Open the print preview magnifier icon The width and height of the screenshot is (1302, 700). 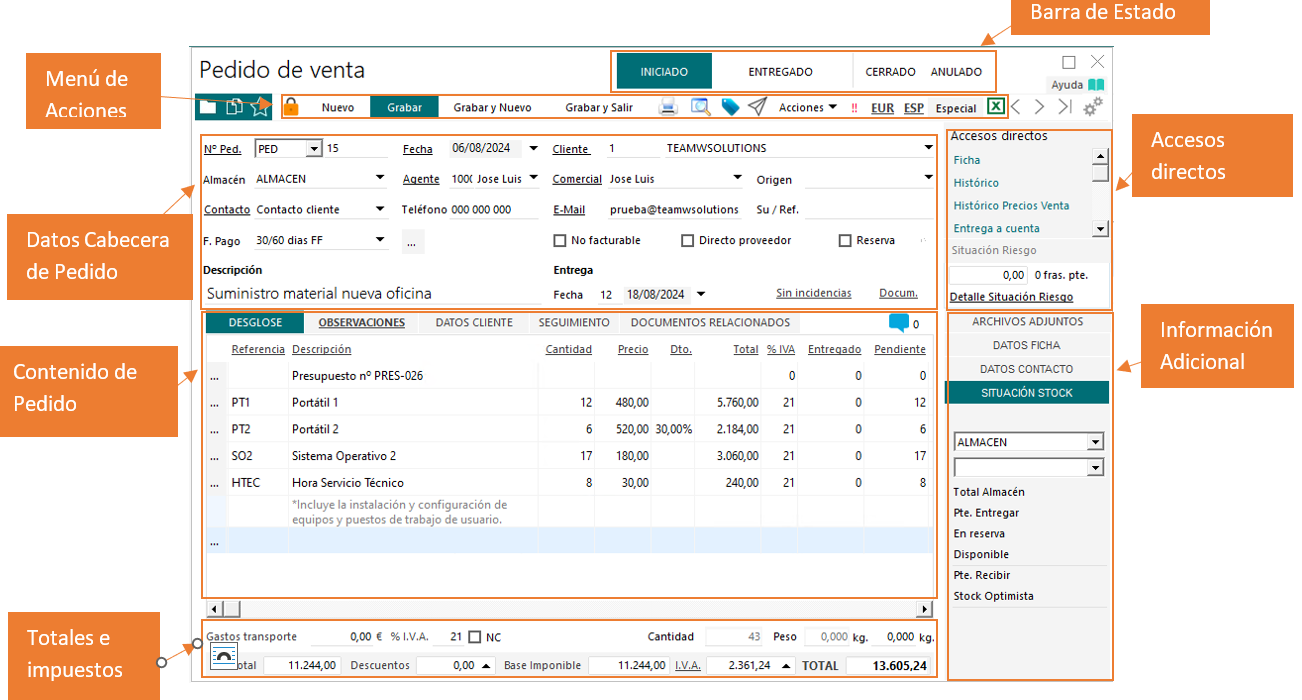pos(700,107)
